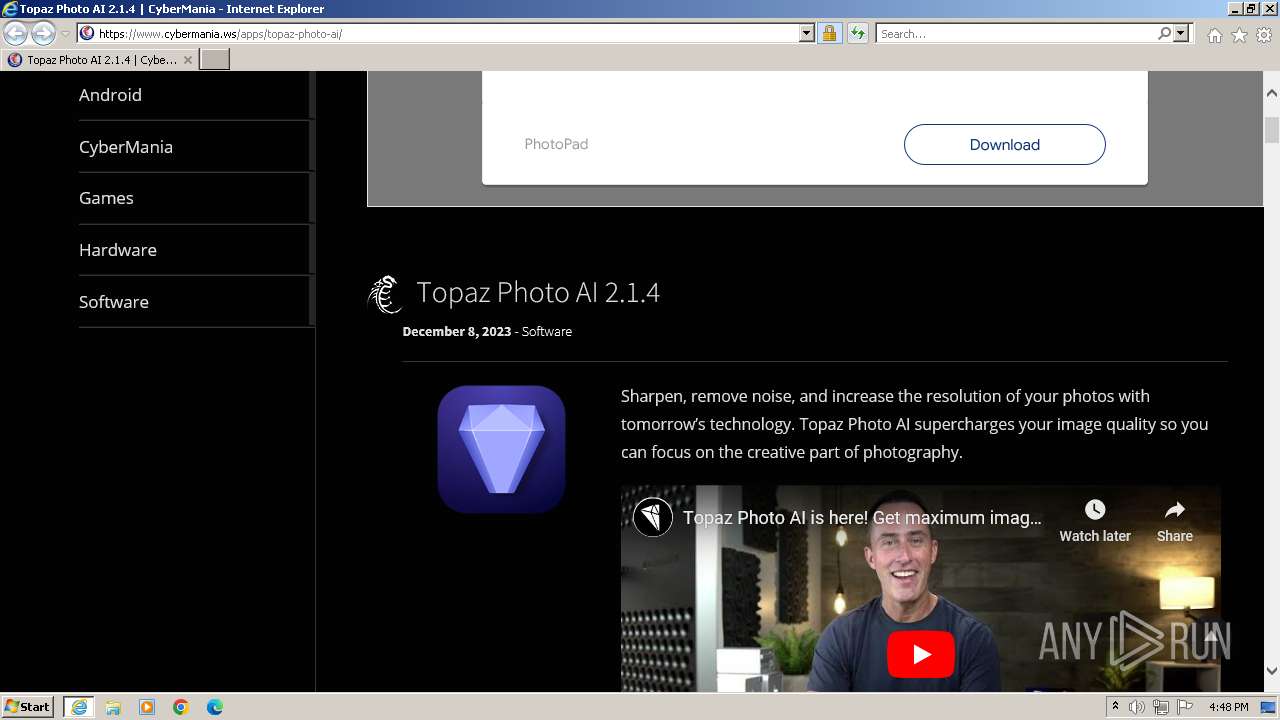
Task: Open the Hardware sidebar category
Action: point(118,250)
